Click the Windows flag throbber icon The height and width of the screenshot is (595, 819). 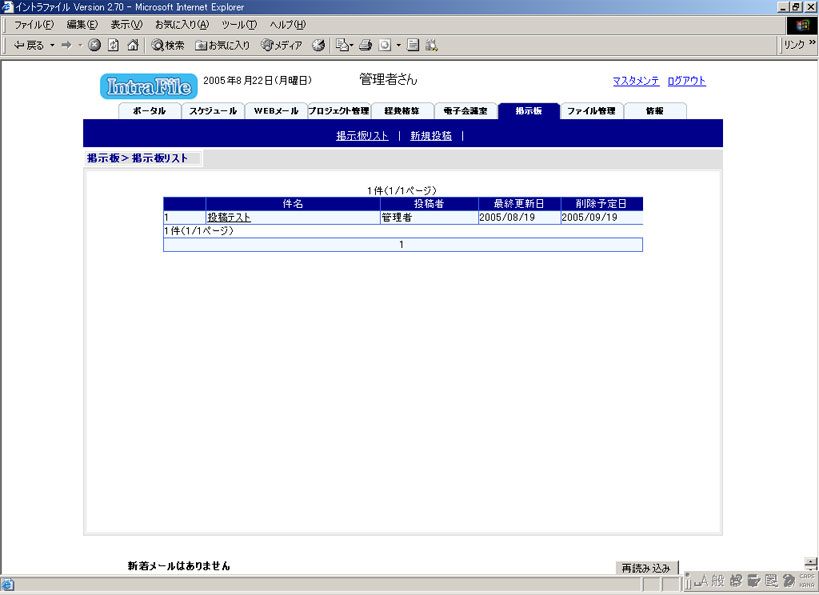pos(802,25)
